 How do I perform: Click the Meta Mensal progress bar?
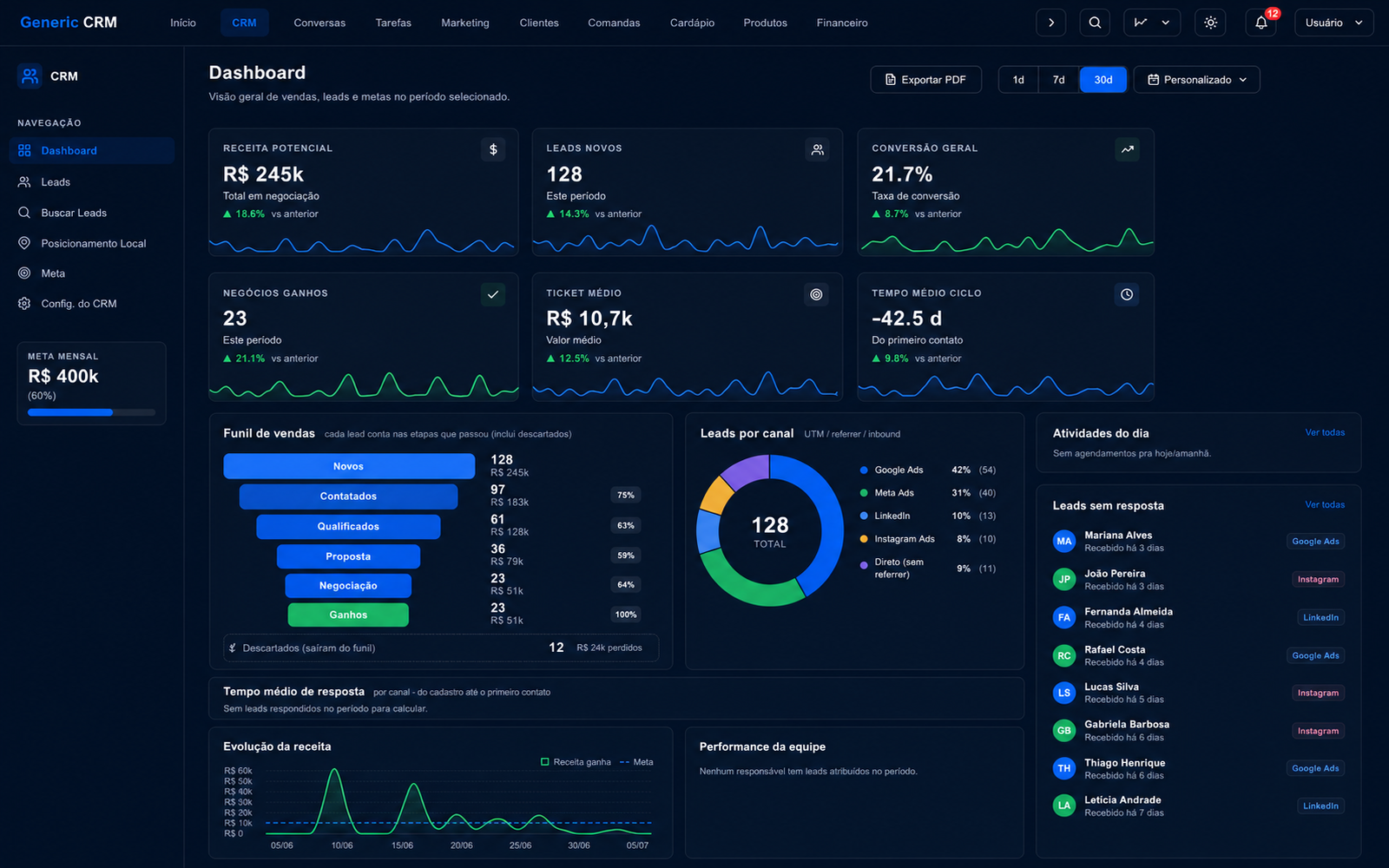tap(91, 412)
